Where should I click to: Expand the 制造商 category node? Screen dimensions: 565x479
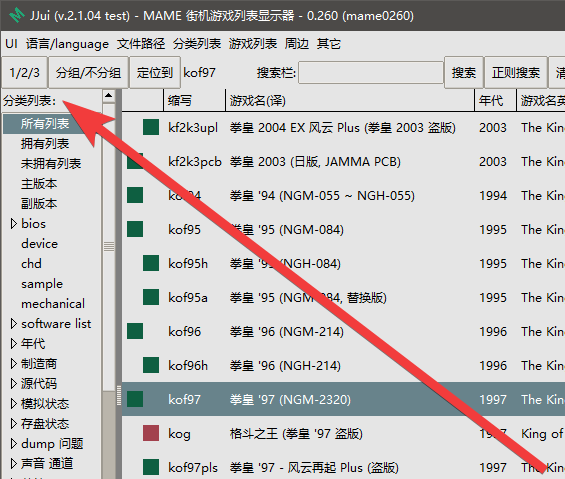click(14, 364)
